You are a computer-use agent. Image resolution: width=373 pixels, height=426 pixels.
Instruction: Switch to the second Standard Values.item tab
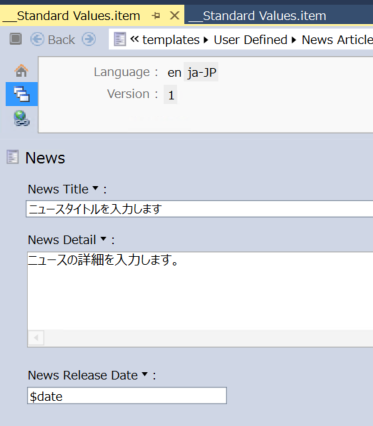tap(258, 16)
